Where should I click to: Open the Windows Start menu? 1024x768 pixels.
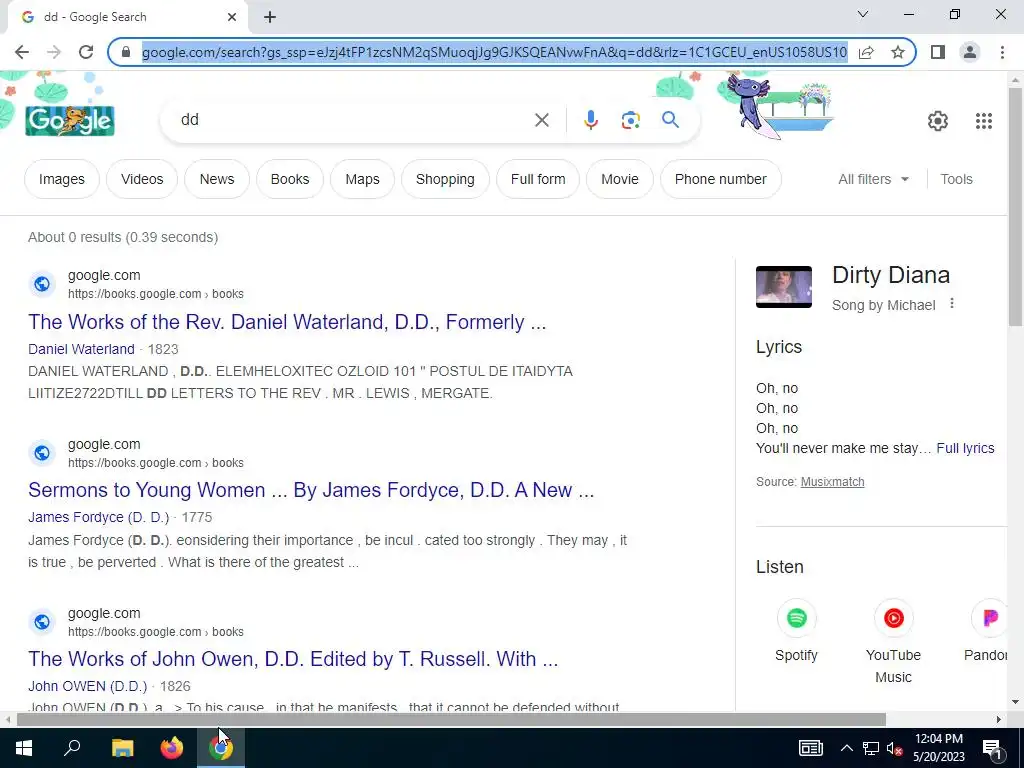pos(24,748)
